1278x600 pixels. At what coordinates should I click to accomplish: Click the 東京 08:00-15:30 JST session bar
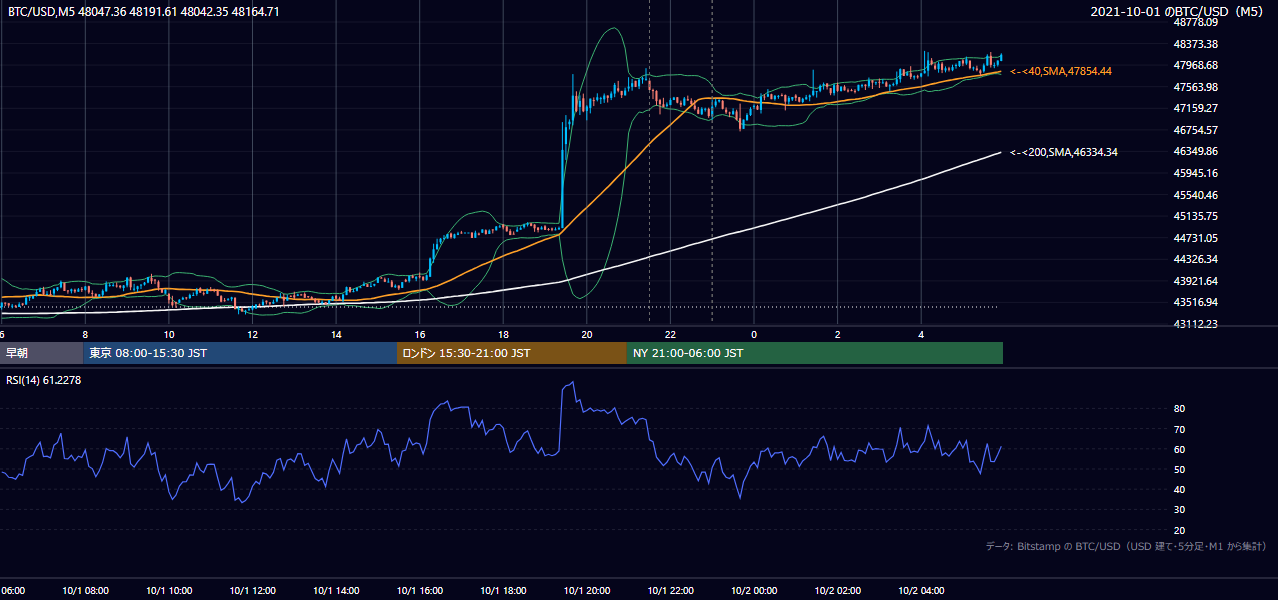pyautogui.click(x=240, y=353)
